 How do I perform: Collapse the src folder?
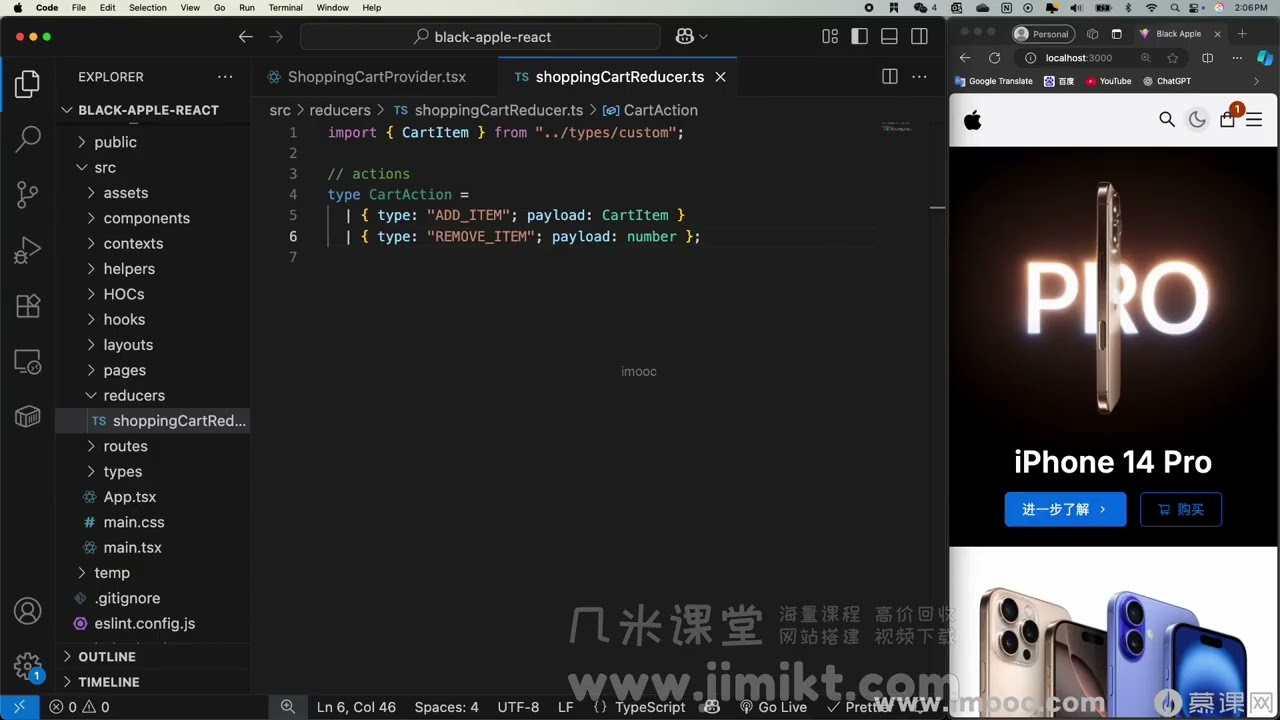click(x=105, y=168)
